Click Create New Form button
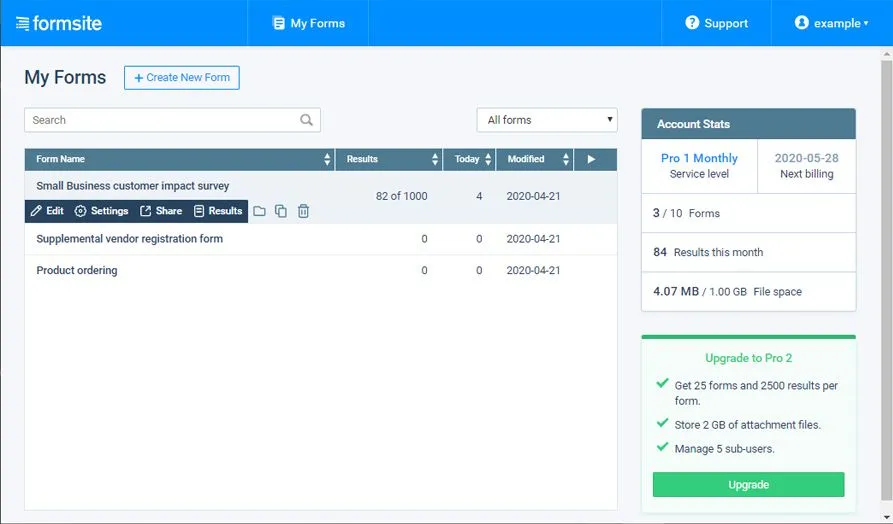This screenshot has height=524, width=893. tap(182, 77)
